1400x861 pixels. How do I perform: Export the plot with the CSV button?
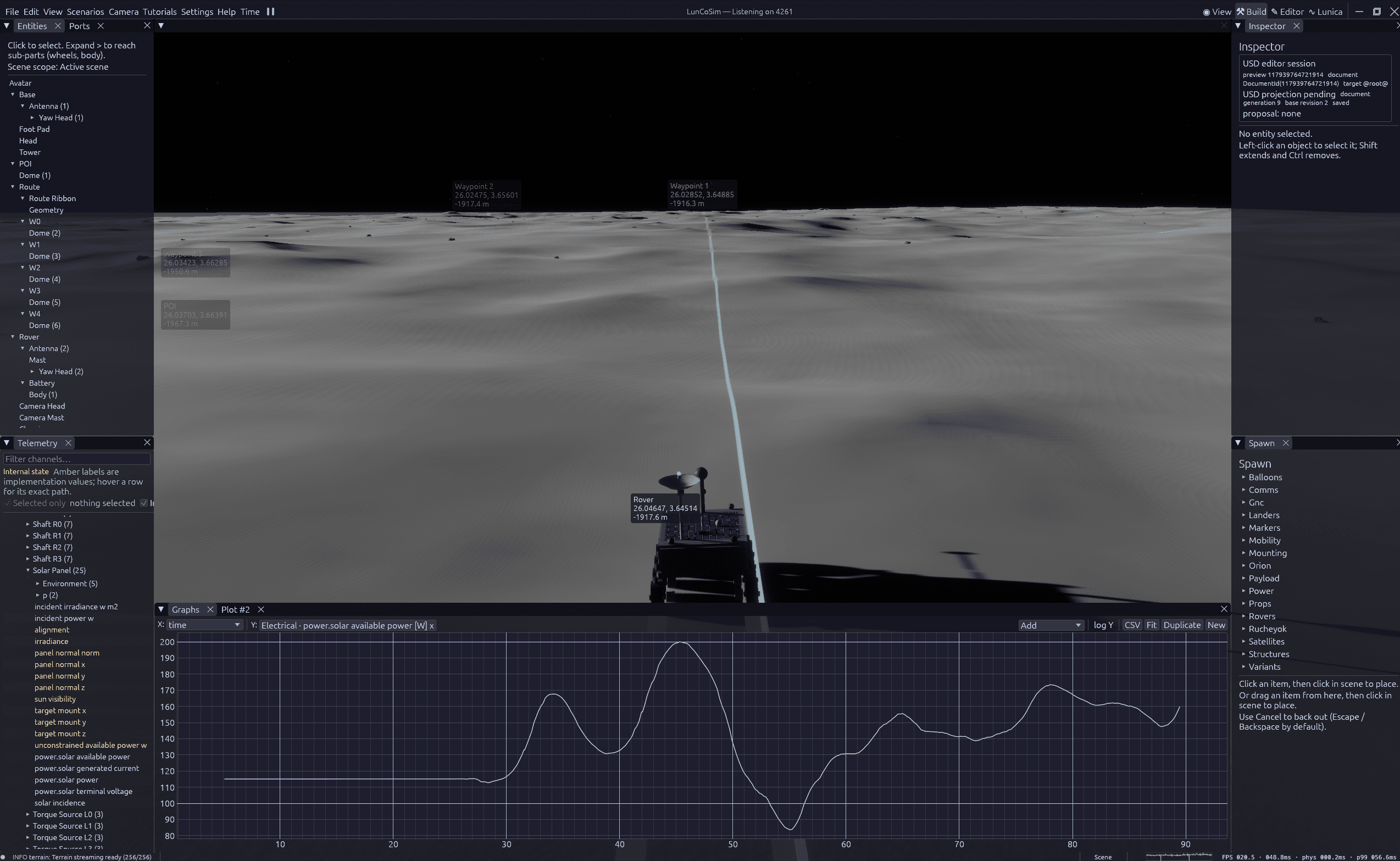(x=1132, y=625)
